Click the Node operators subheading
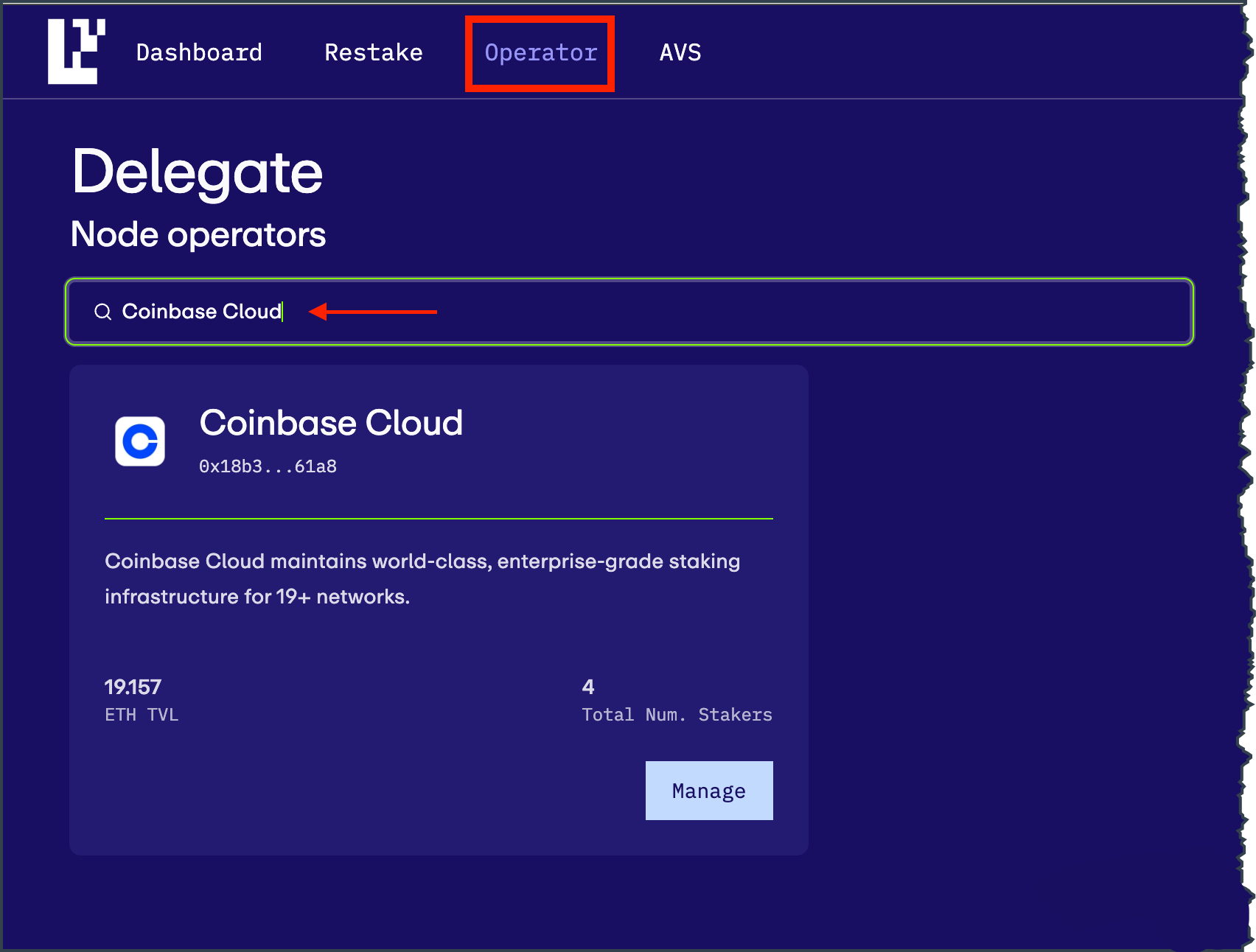This screenshot has height=952, width=1256. [198, 234]
